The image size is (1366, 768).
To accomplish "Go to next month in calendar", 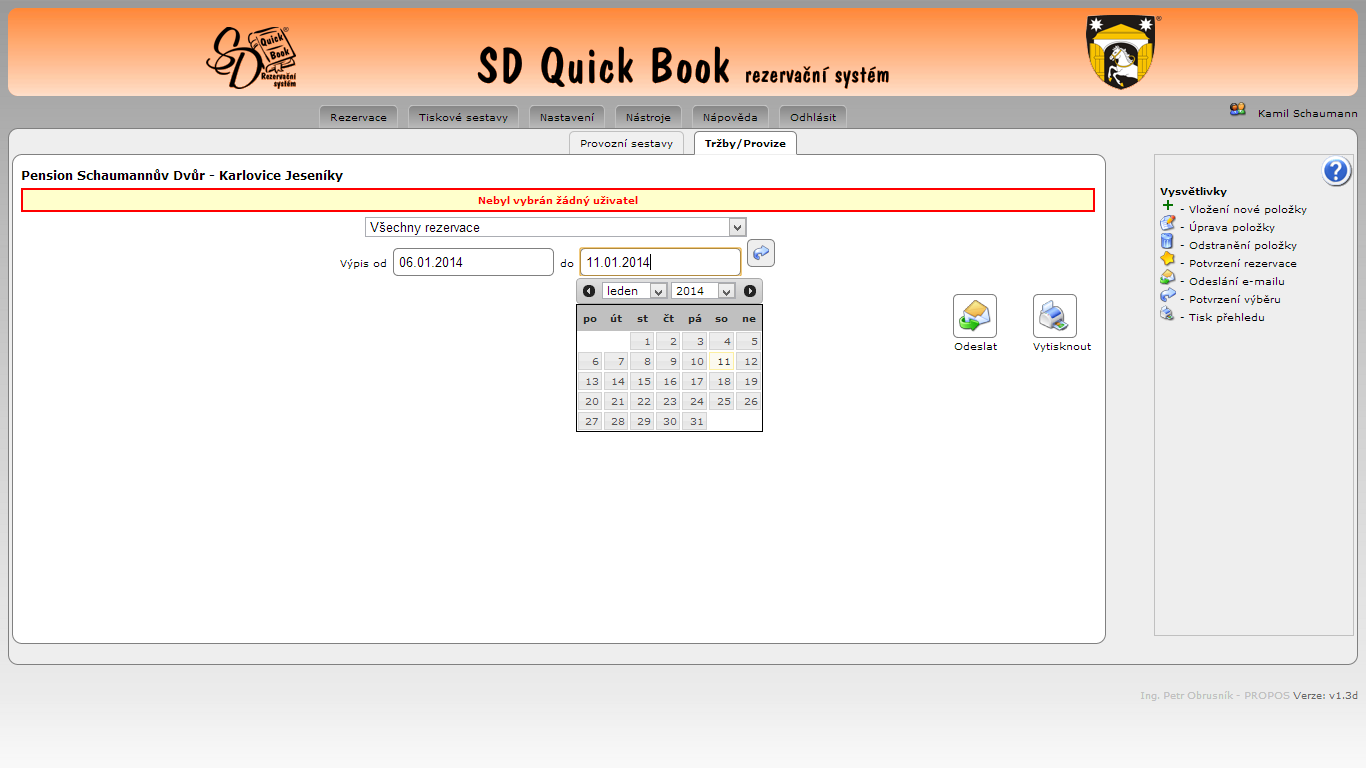I will [750, 291].
